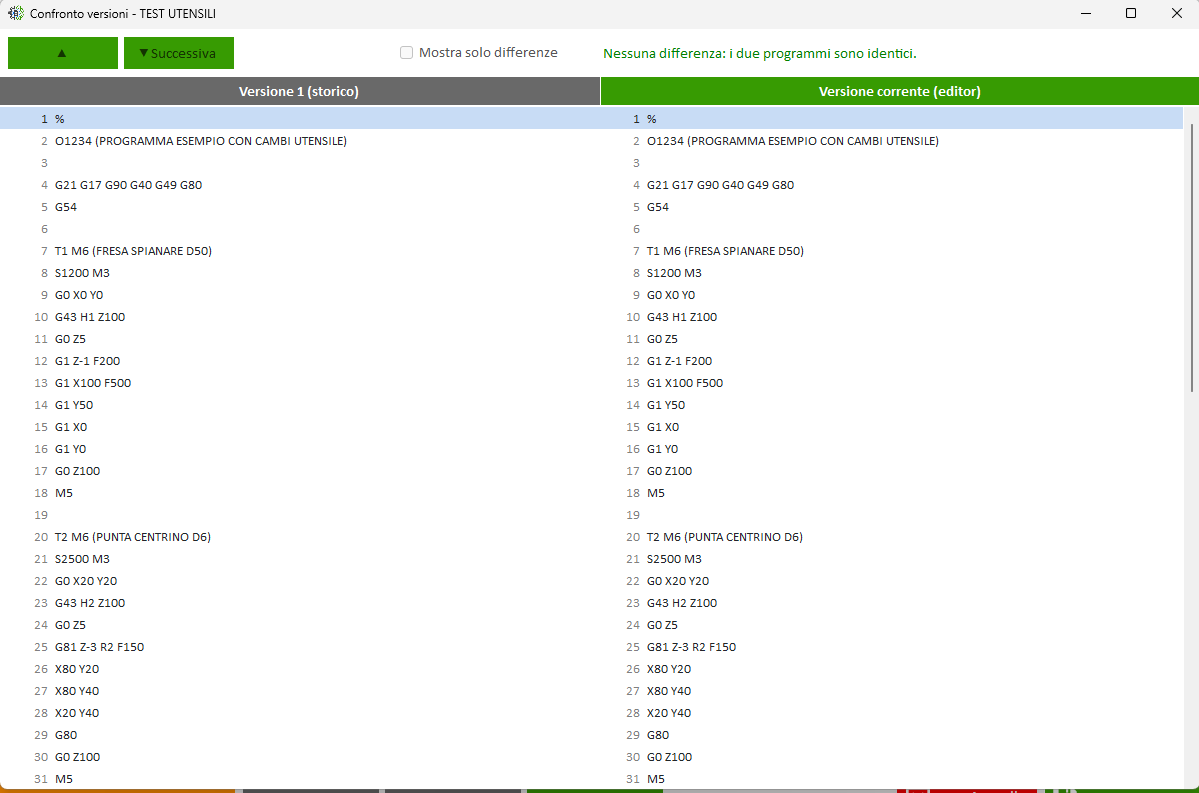Jump to the next difference with Successiva
The width and height of the screenshot is (1199, 793).
click(179, 53)
